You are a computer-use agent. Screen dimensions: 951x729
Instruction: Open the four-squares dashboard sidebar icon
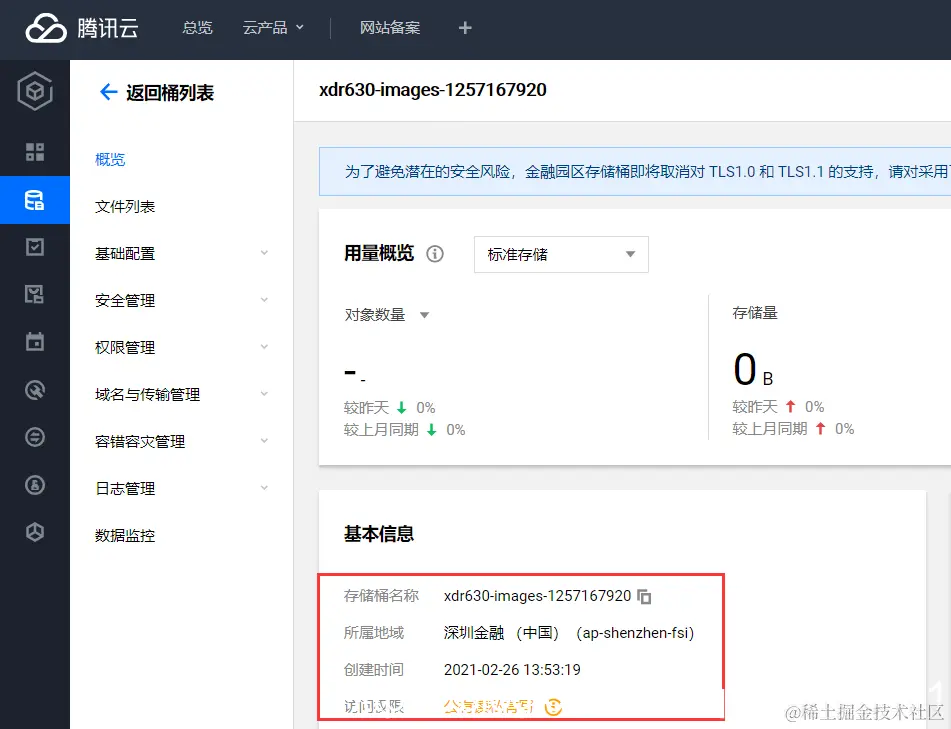click(35, 152)
